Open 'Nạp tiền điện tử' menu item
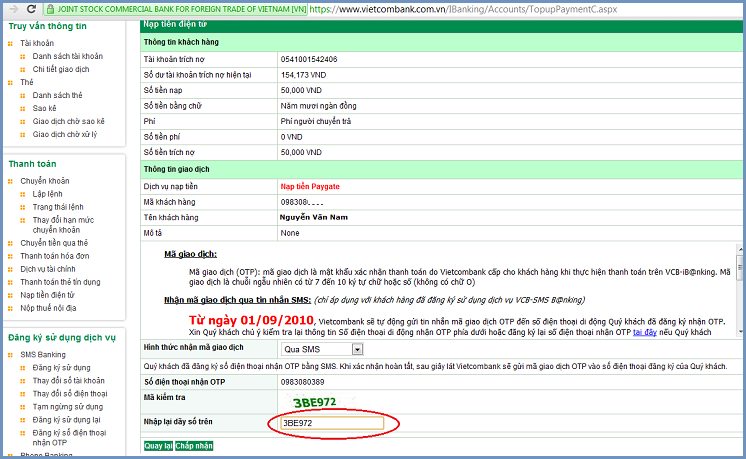746x459 pixels. pyautogui.click(x=49, y=295)
